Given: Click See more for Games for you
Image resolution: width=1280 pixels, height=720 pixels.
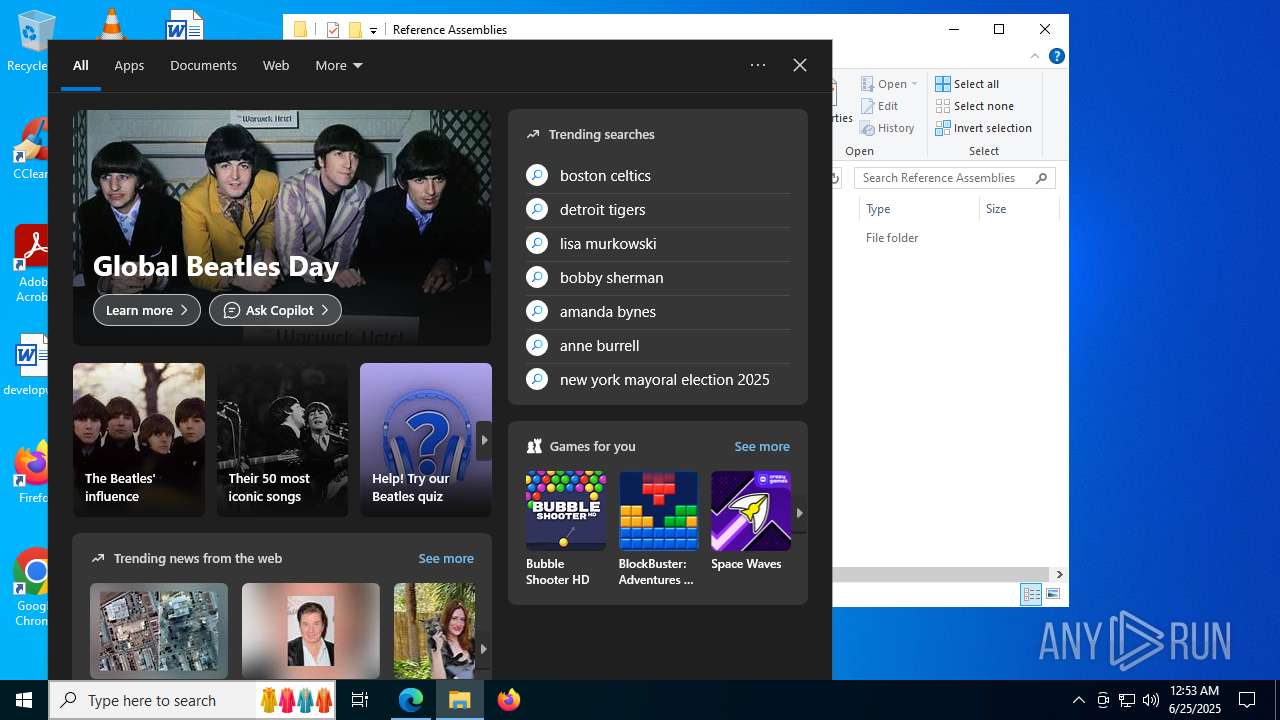Looking at the screenshot, I should pyautogui.click(x=762, y=446).
